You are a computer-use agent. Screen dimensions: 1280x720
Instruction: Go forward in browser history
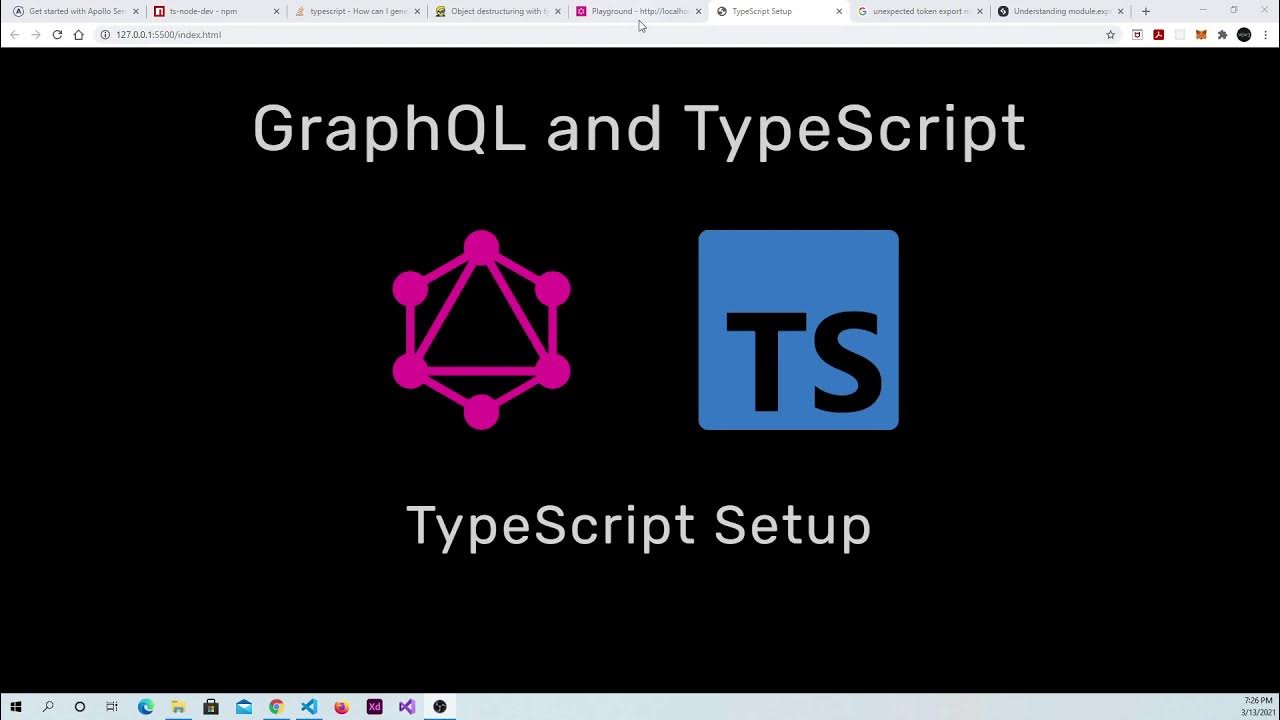tap(36, 35)
